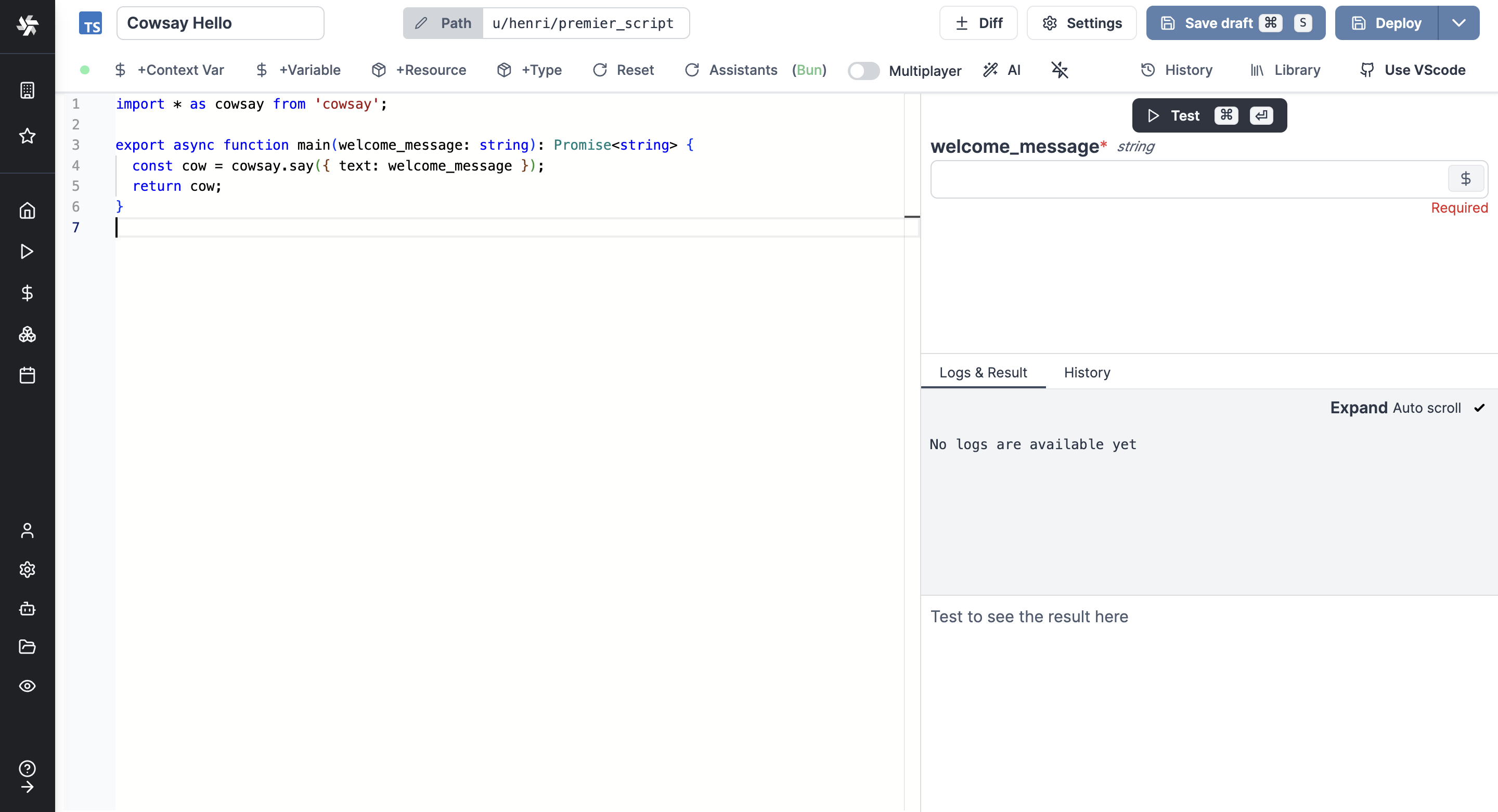Open Schedules calendar icon in sidebar

coord(27,375)
